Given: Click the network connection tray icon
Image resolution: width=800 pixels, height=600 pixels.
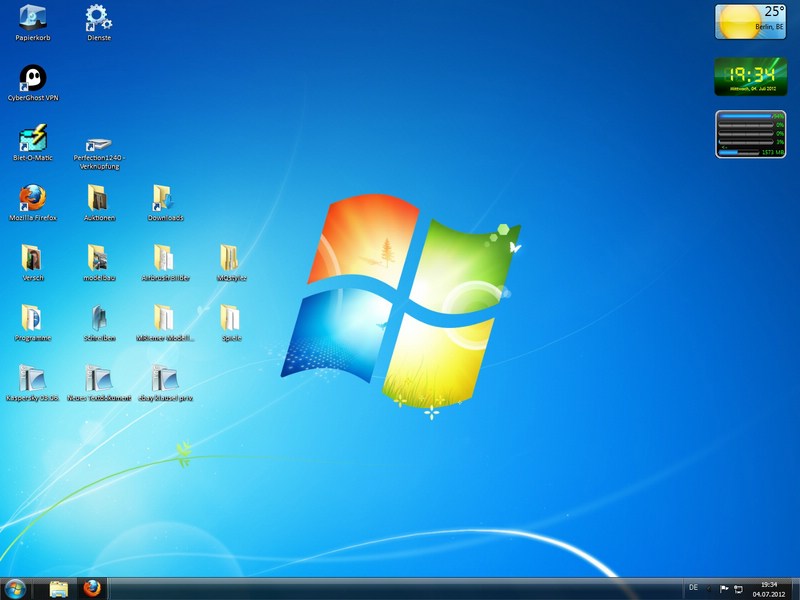Looking at the screenshot, I should 738,589.
